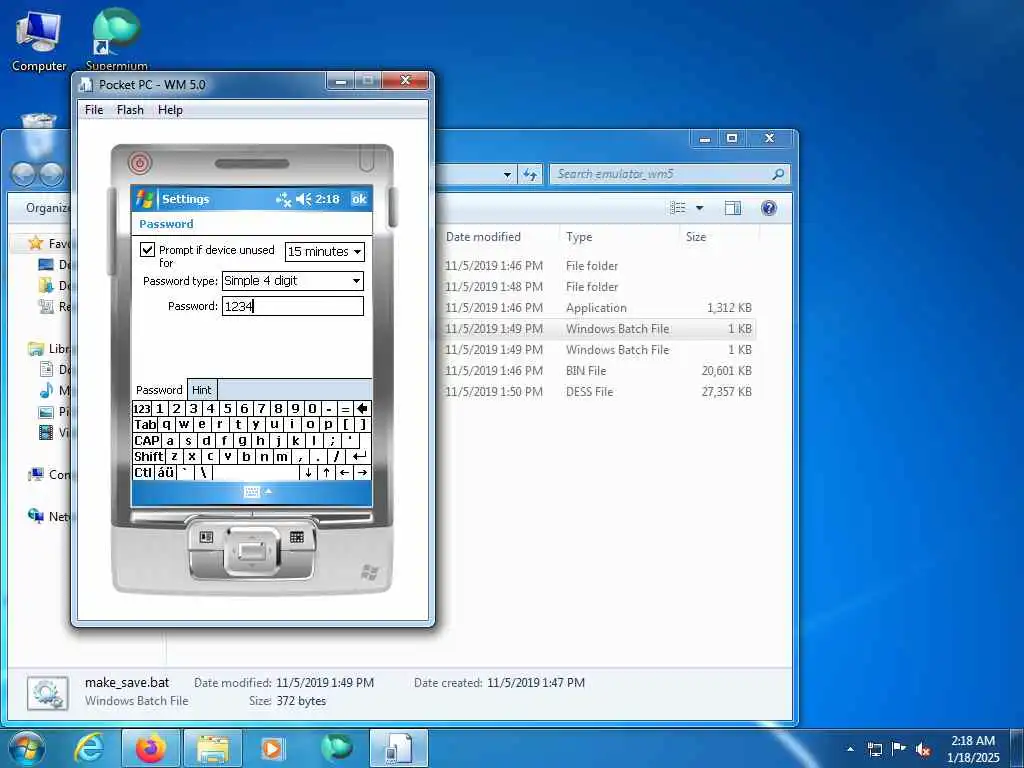Tap the emulator power button icon
The width and height of the screenshot is (1024, 768).
pyautogui.click(x=139, y=162)
